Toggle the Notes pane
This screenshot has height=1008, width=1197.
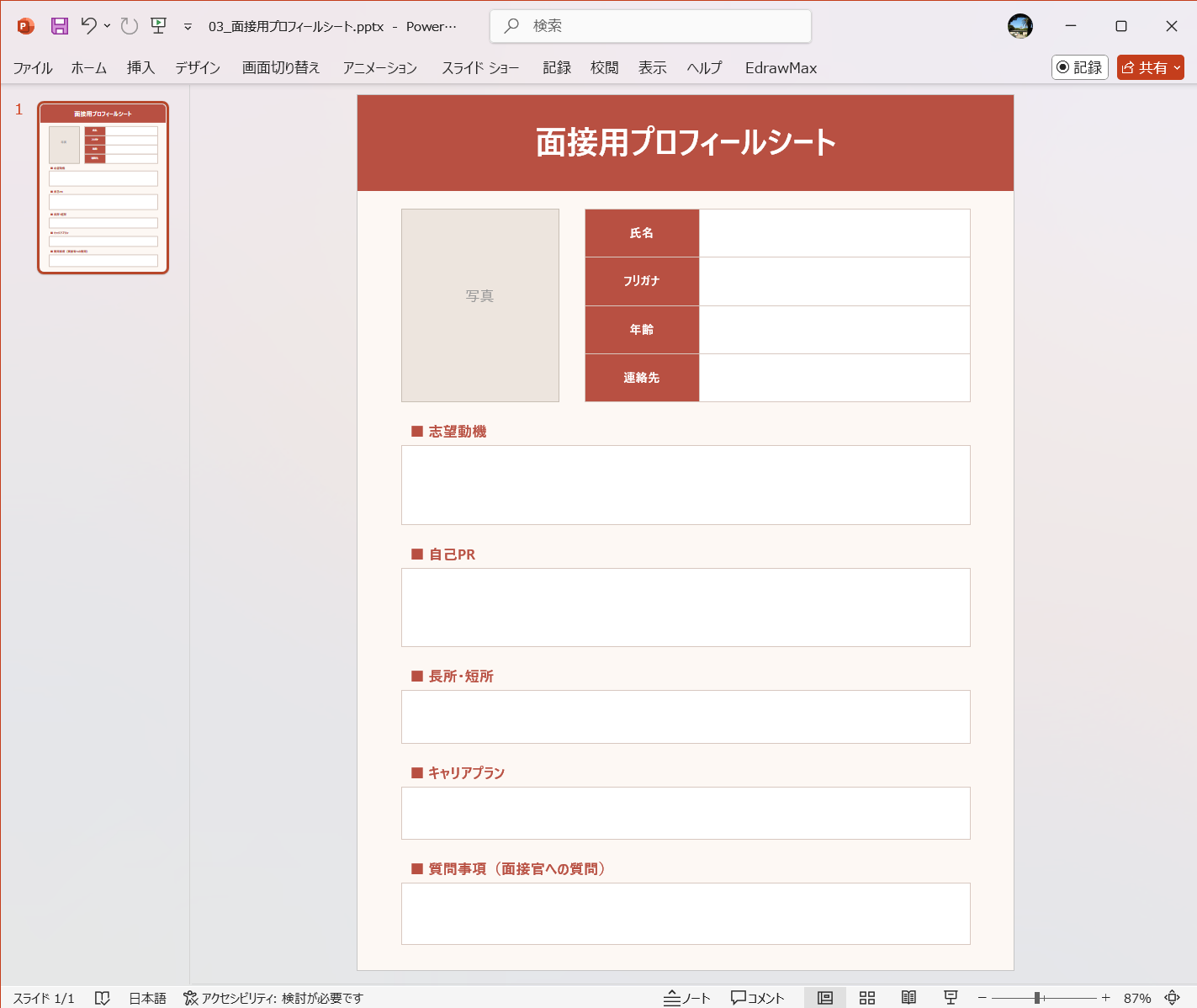[x=687, y=997]
